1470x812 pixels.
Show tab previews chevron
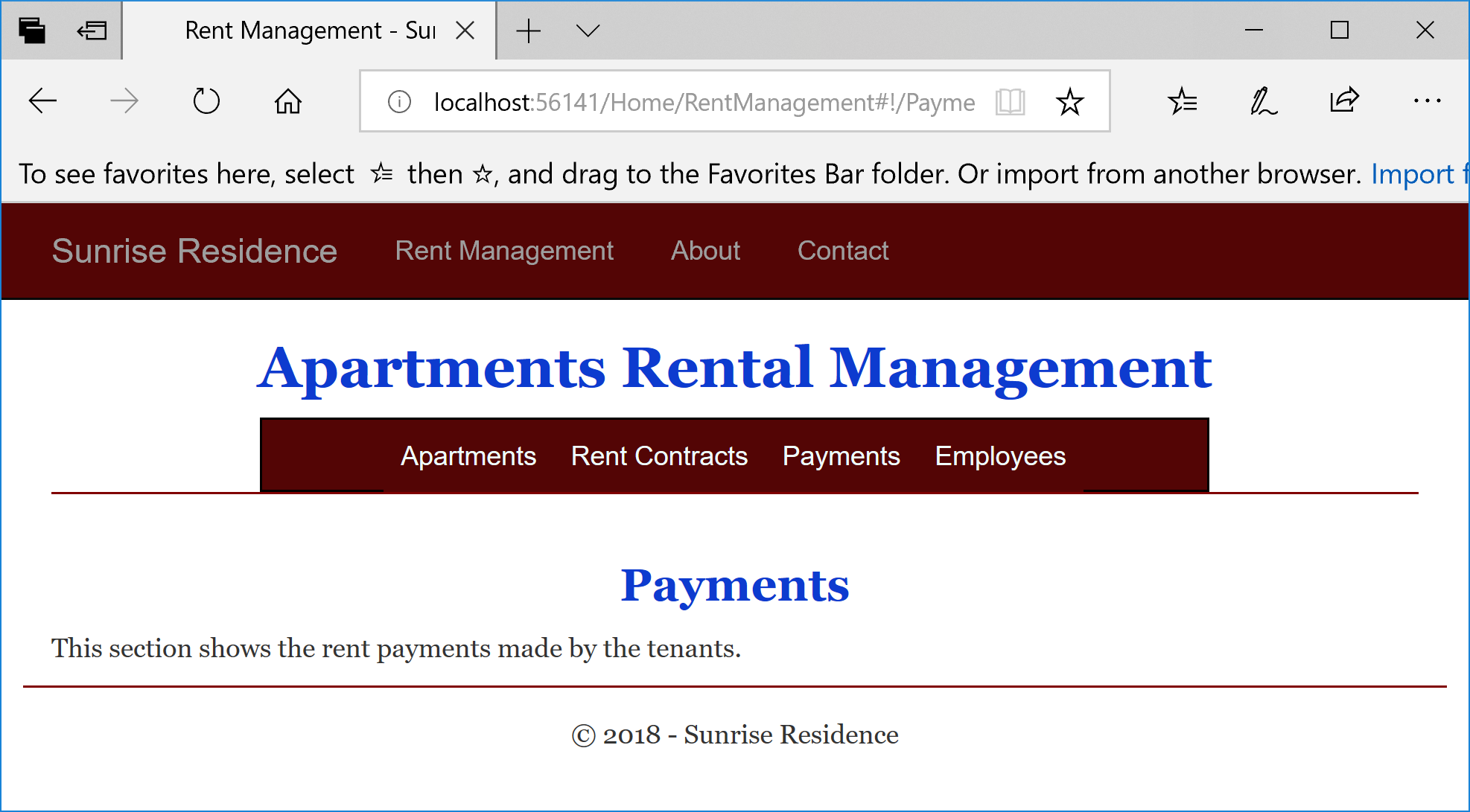point(588,31)
